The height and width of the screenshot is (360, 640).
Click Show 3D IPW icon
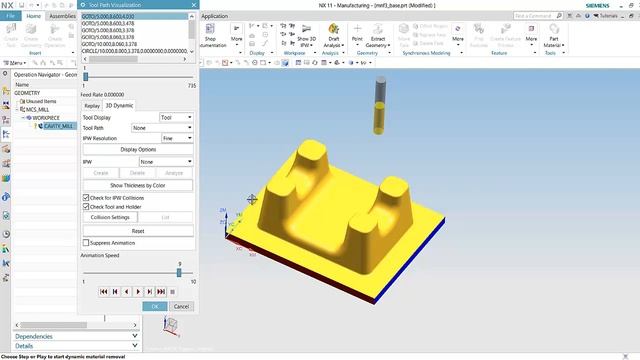click(x=306, y=29)
